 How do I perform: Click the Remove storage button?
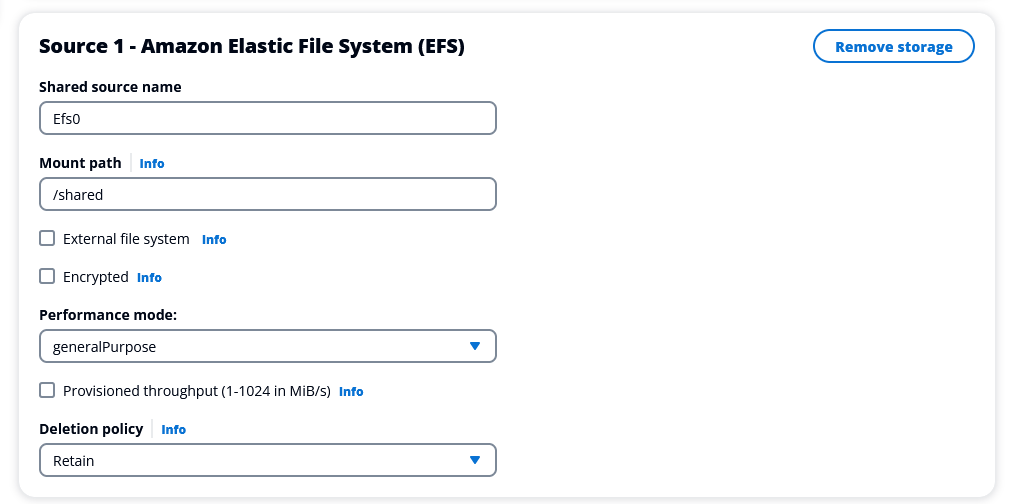click(x=893, y=47)
